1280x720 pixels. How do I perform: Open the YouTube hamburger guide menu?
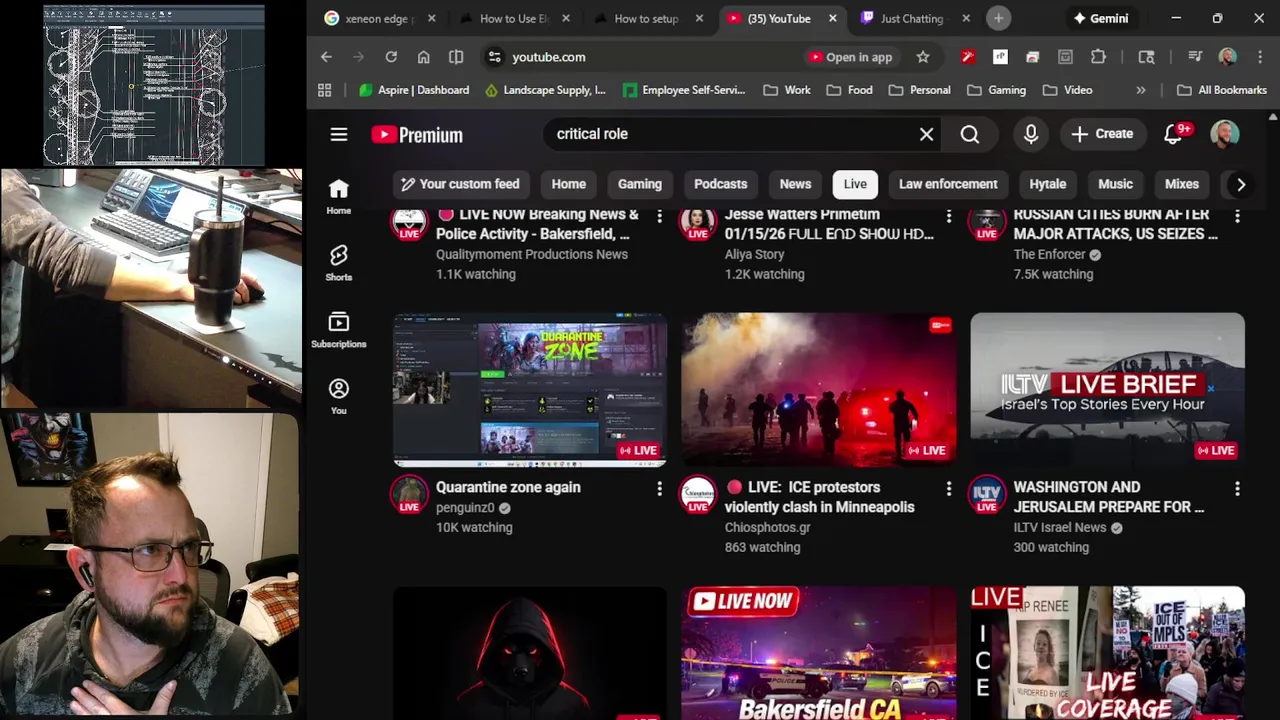[x=339, y=134]
